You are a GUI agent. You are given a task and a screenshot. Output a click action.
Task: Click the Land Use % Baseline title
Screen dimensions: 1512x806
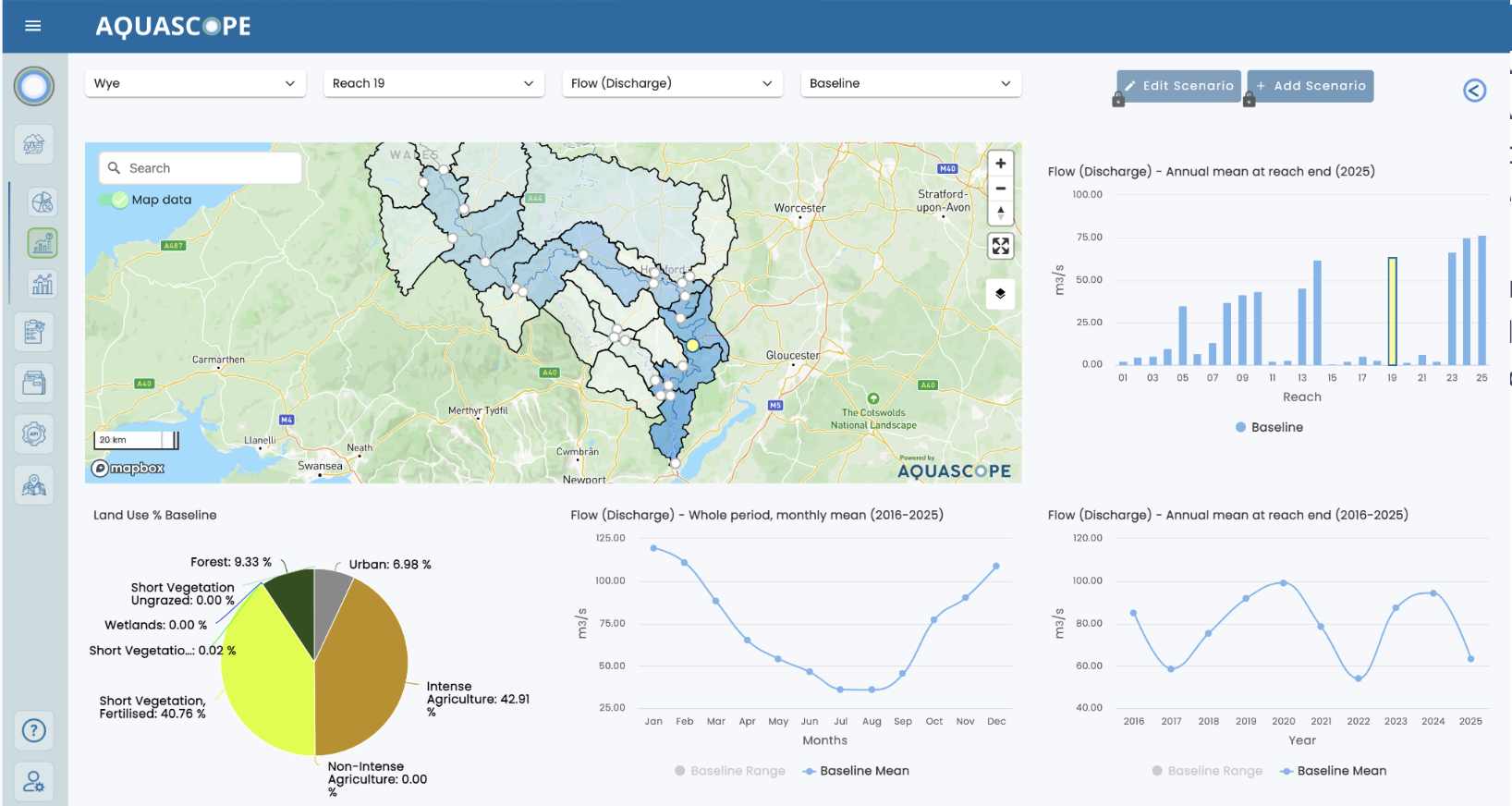[154, 515]
